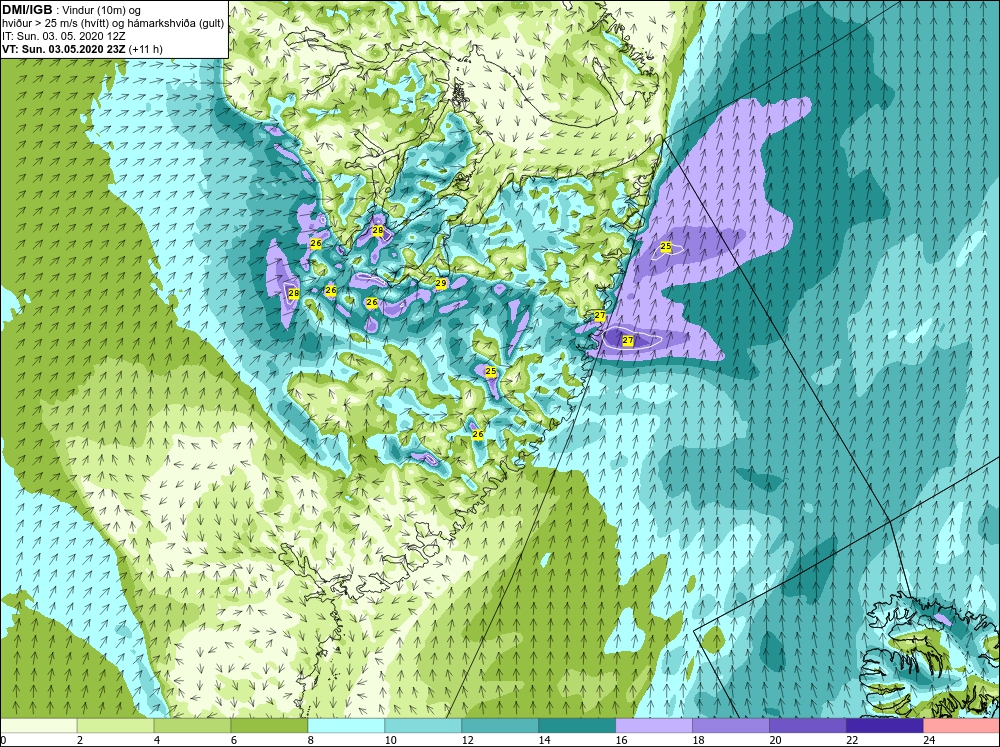The image size is (1000, 747).
Task: Select the dark green 6–8 legend swatch
Action: (x=269, y=725)
